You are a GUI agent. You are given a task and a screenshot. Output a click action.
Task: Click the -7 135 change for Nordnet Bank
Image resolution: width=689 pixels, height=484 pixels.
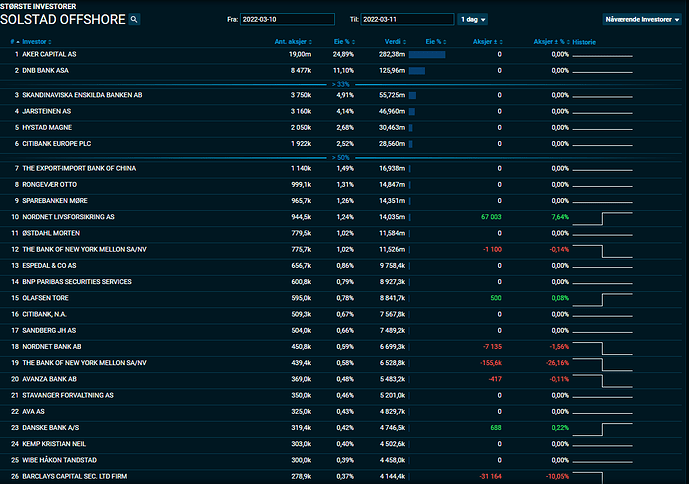pyautogui.click(x=492, y=347)
